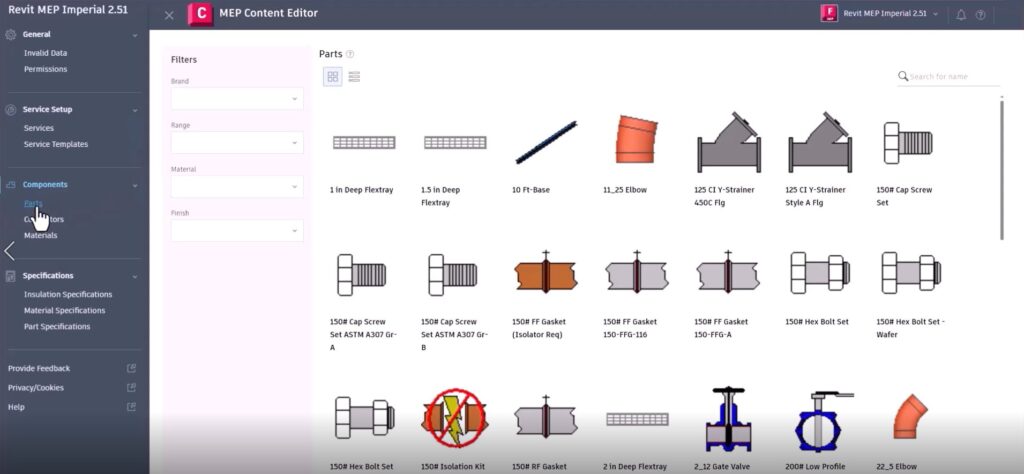Collapse the General section chevron

click(135, 35)
